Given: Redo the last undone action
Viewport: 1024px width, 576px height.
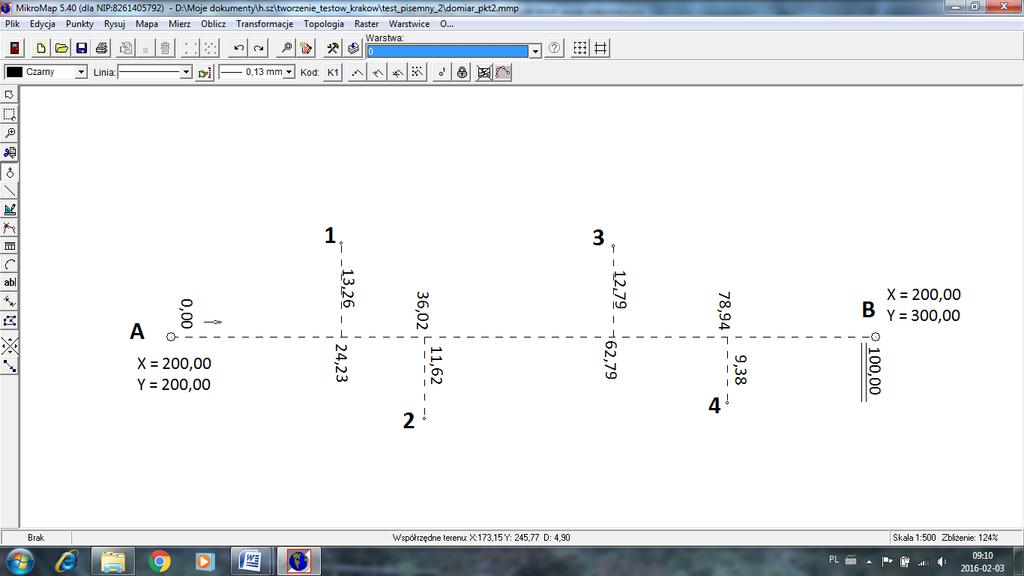Looking at the screenshot, I should click(x=259, y=48).
